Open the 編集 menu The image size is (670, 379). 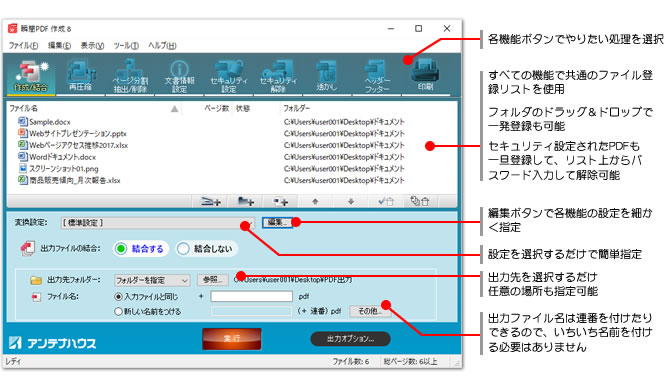[x=59, y=45]
